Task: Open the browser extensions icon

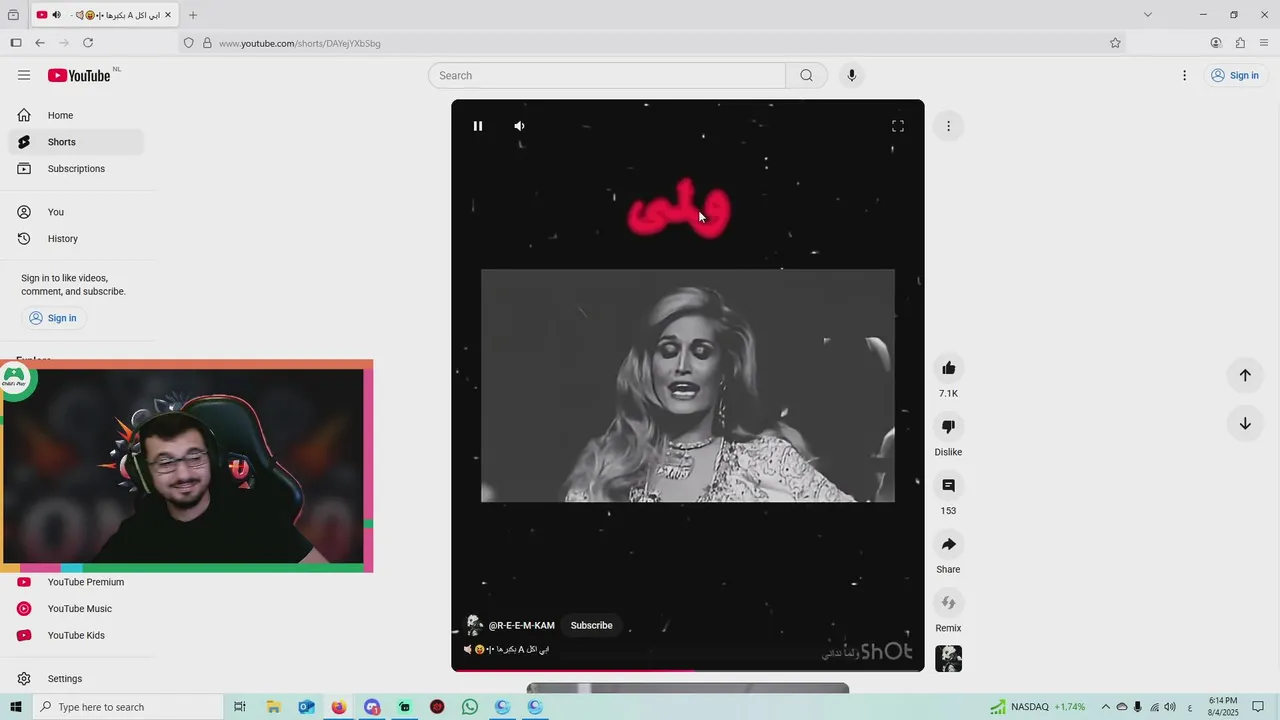Action: pyautogui.click(x=1240, y=43)
